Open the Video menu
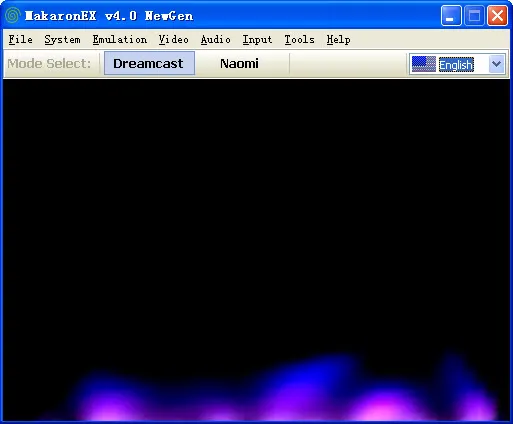 [173, 40]
